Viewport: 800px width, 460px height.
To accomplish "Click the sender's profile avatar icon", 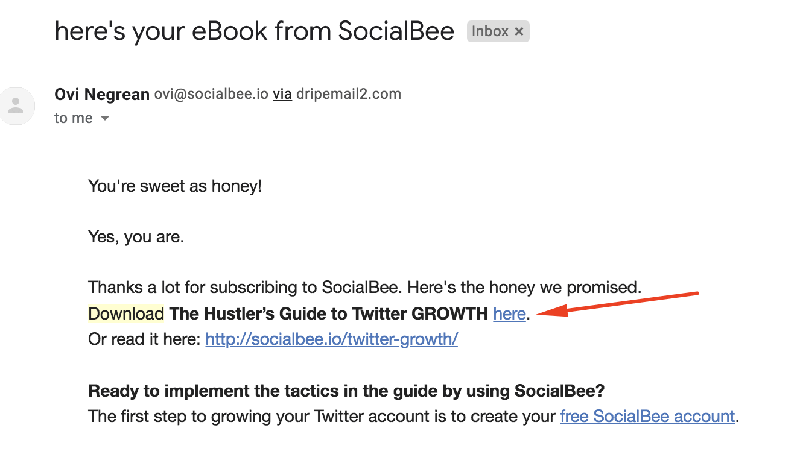I will [17, 106].
